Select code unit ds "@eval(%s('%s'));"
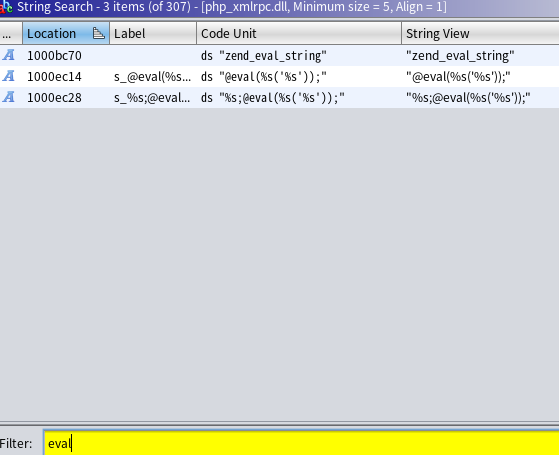 point(264,77)
